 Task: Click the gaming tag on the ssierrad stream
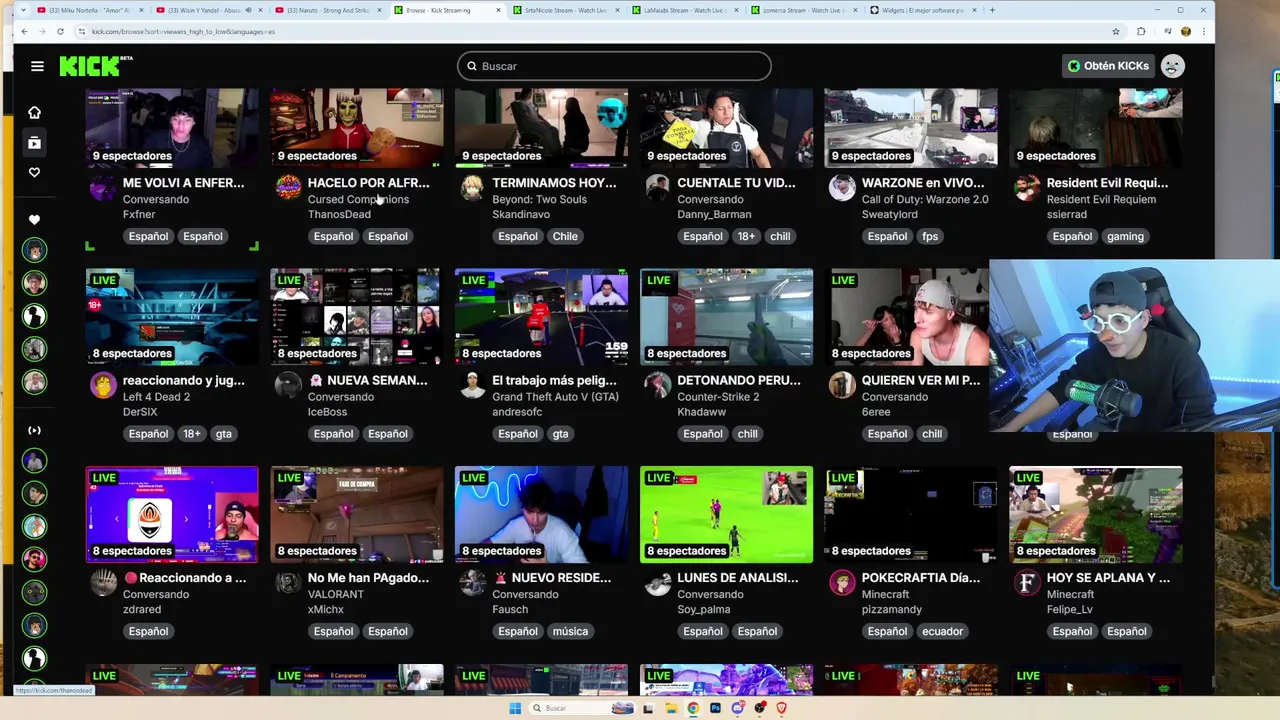[1125, 237]
